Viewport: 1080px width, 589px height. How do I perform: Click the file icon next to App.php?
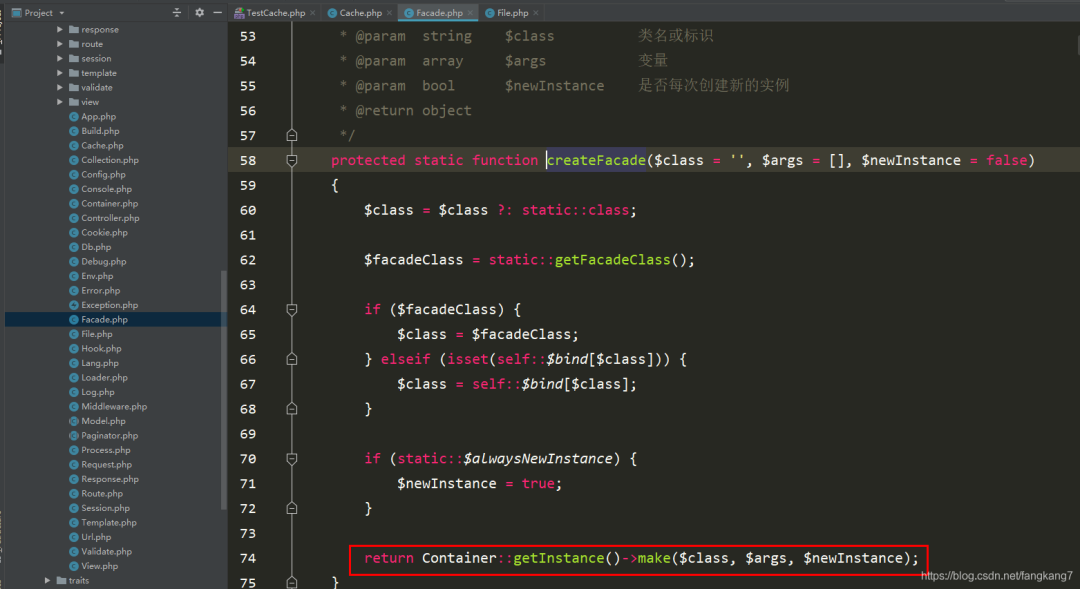[72, 116]
